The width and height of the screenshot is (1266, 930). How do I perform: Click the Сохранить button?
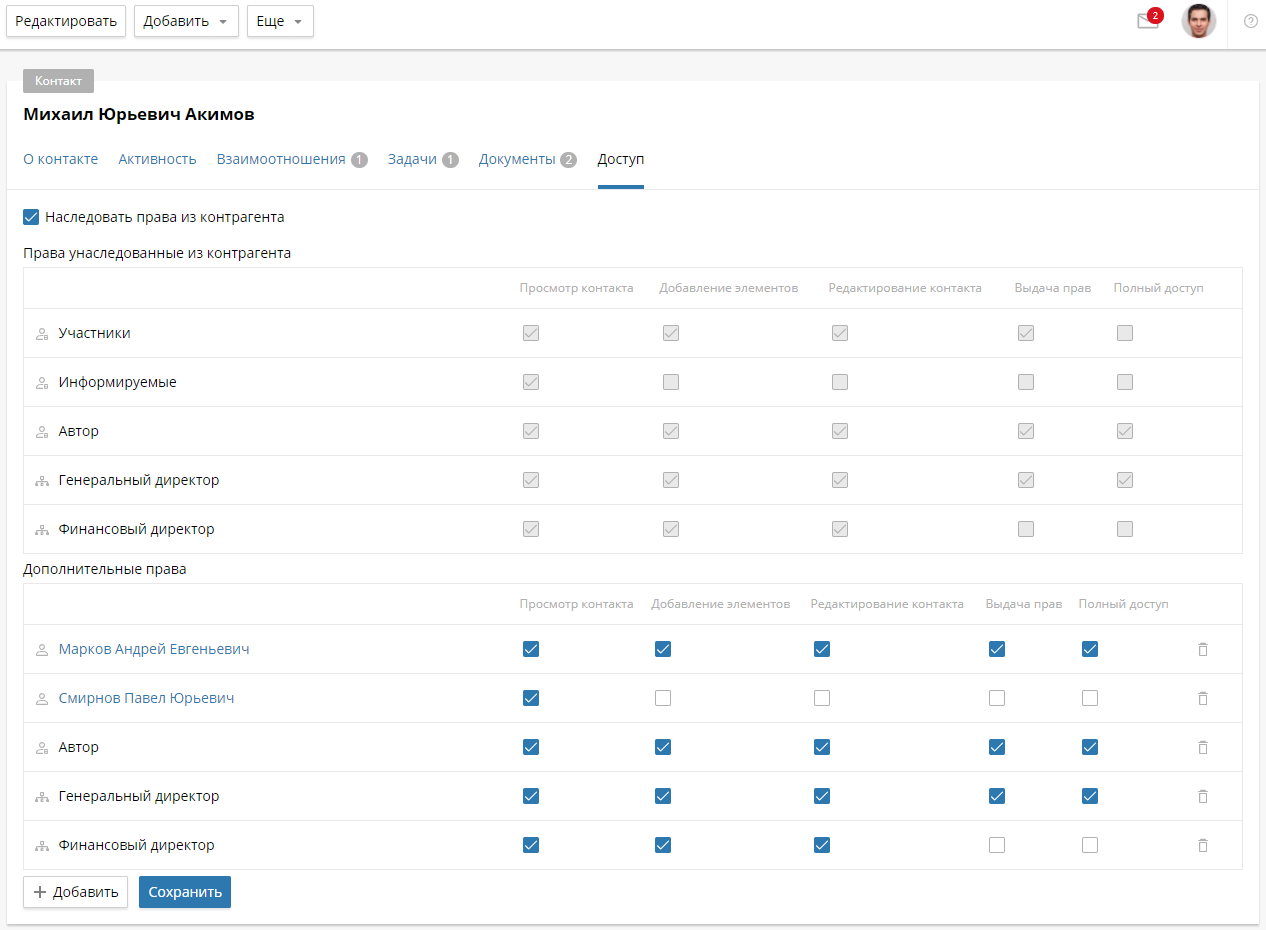point(185,892)
